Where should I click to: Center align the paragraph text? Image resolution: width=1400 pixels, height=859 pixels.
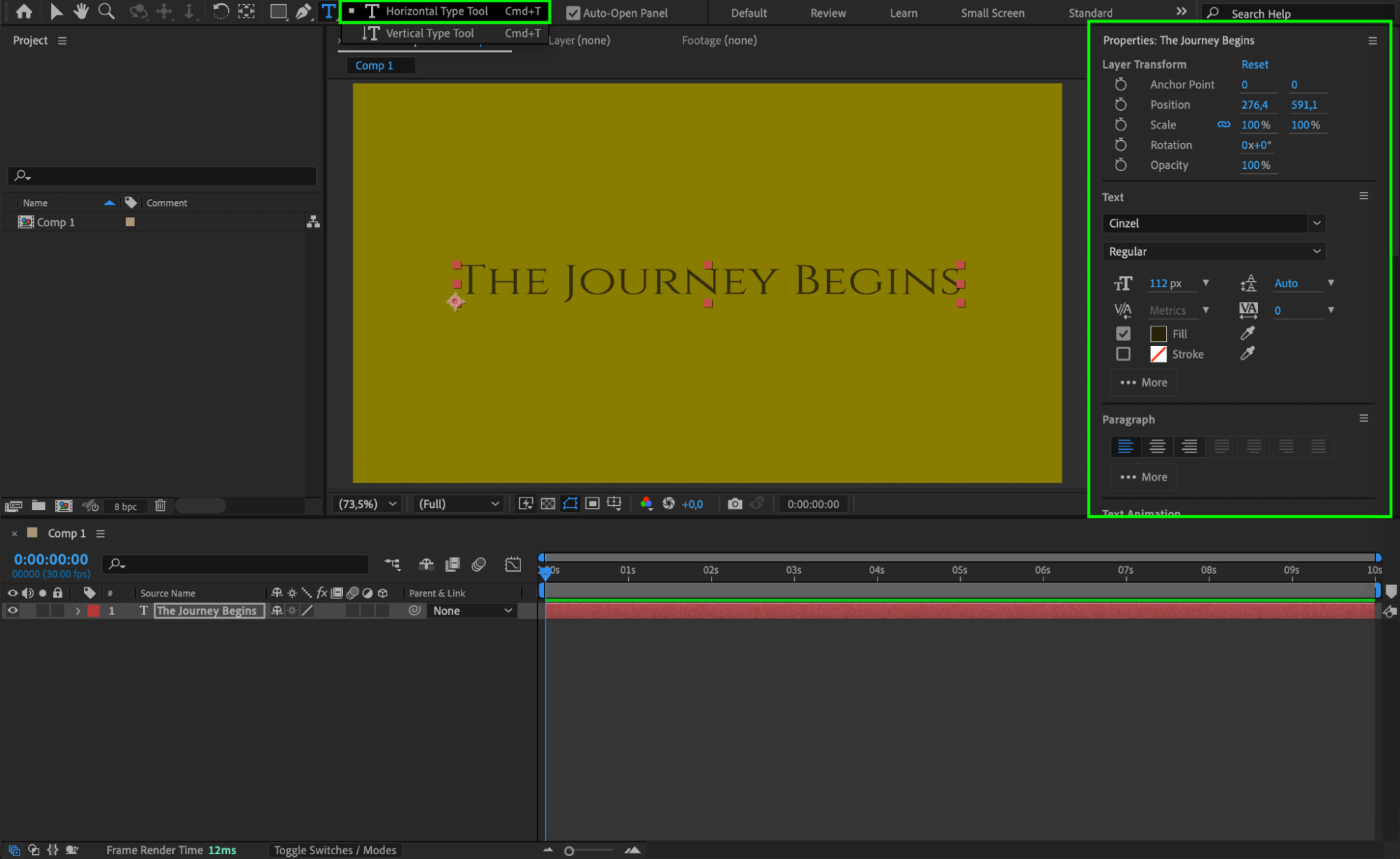1157,446
